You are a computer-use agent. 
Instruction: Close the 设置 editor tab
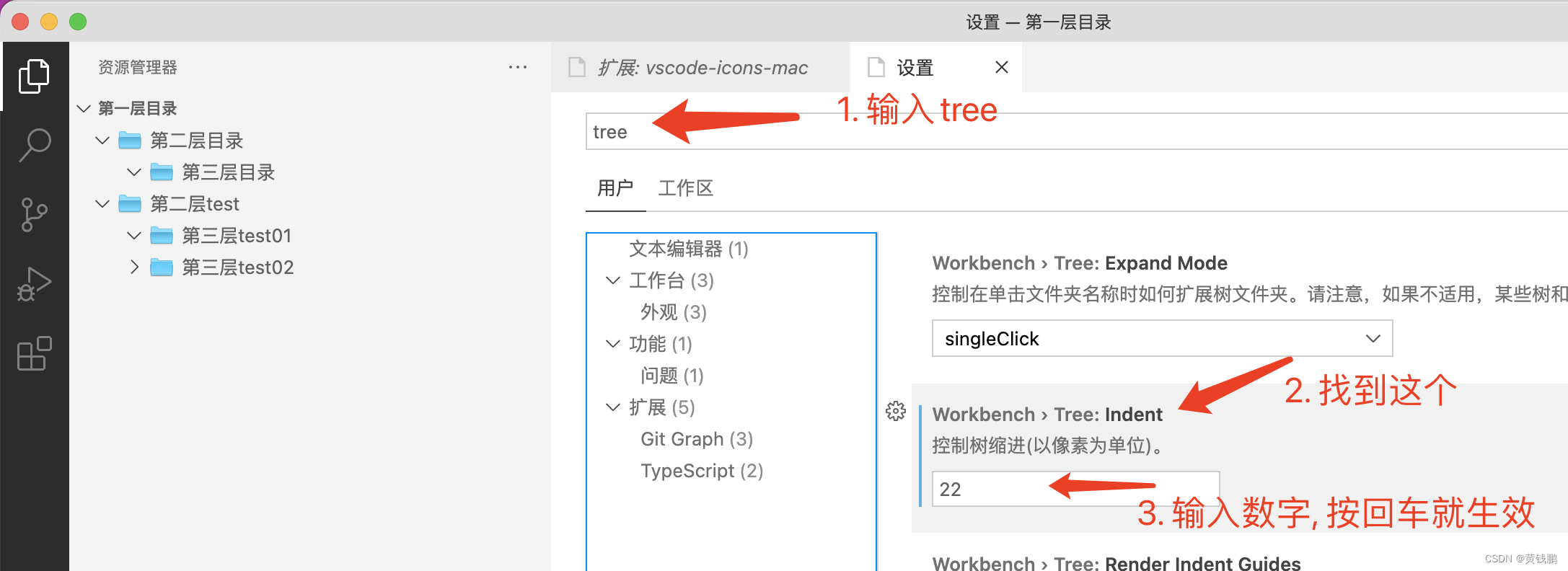click(x=1001, y=67)
